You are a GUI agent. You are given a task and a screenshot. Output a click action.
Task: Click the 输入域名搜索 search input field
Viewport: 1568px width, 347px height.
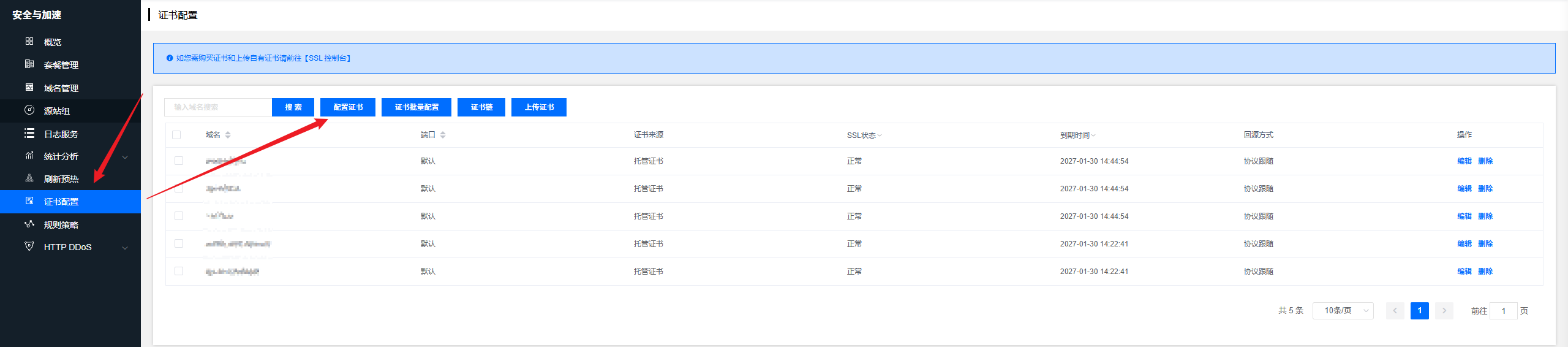(x=218, y=107)
